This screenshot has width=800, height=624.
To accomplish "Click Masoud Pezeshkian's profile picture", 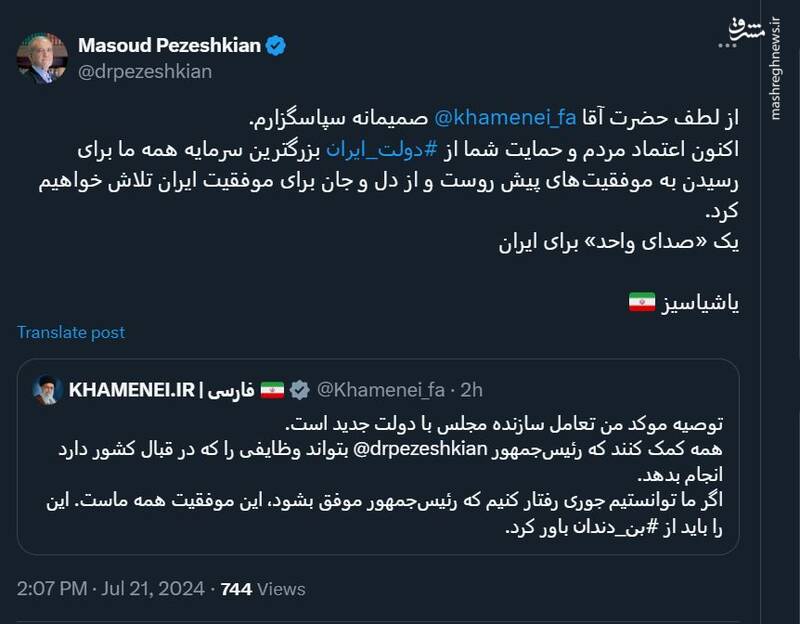I will coord(42,56).
